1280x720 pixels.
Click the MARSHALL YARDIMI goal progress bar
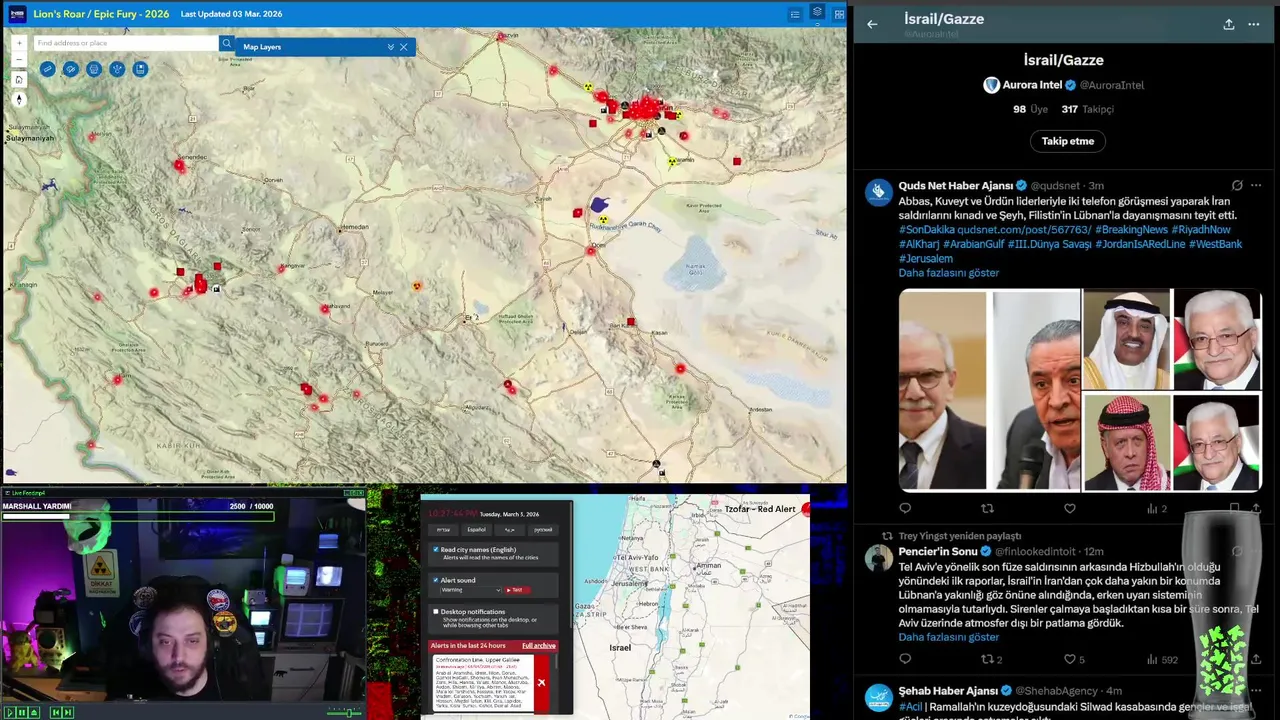pos(138,516)
